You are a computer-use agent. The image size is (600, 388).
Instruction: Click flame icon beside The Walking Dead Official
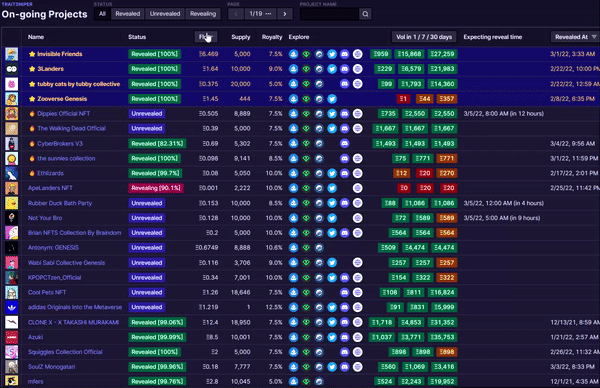(32, 129)
